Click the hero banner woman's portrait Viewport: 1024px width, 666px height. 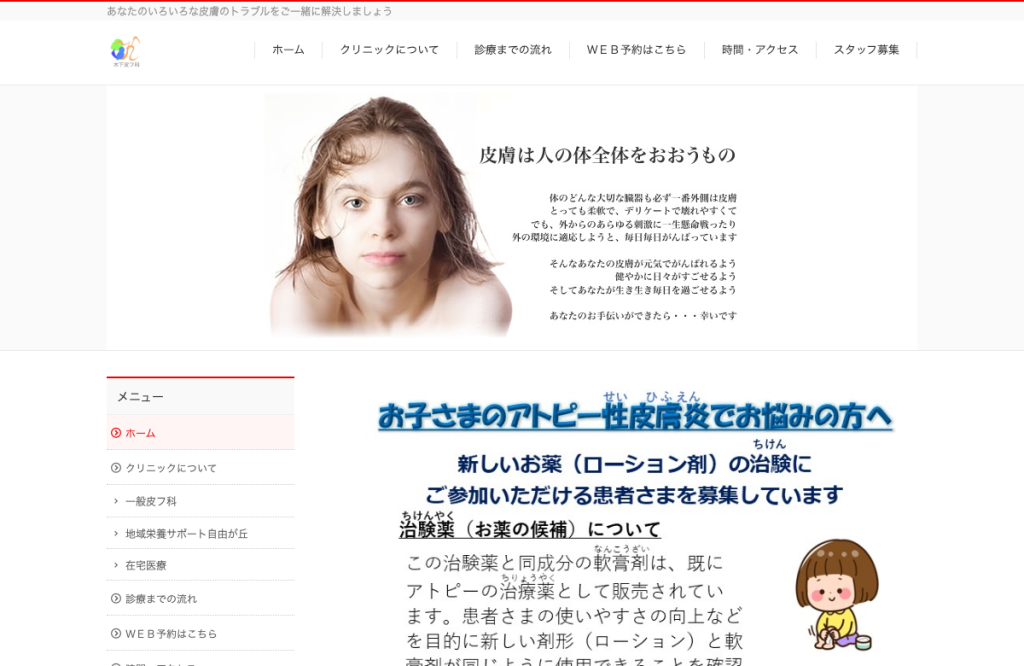tap(390, 216)
